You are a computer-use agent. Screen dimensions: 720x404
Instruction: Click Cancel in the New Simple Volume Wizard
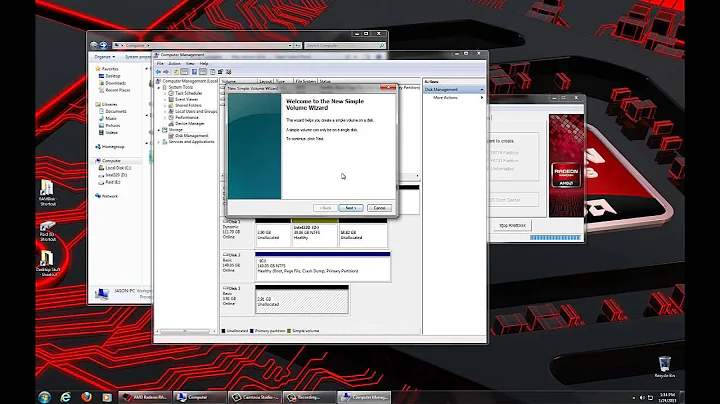tap(379, 208)
